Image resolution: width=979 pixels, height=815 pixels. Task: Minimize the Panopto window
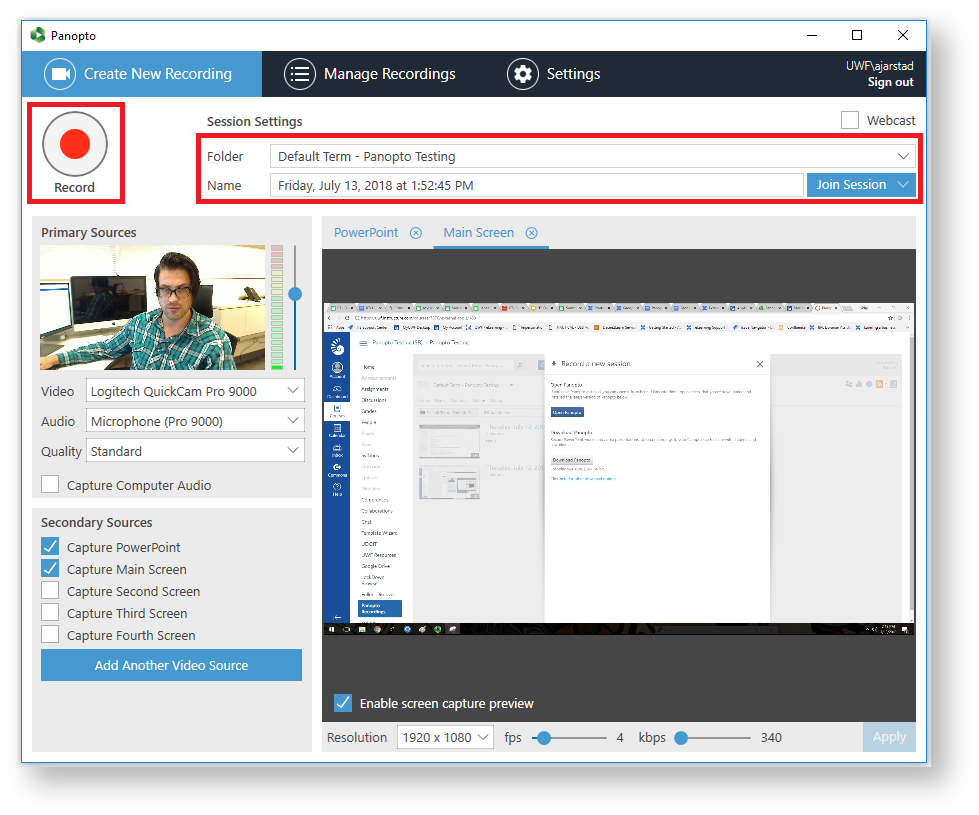[x=812, y=35]
